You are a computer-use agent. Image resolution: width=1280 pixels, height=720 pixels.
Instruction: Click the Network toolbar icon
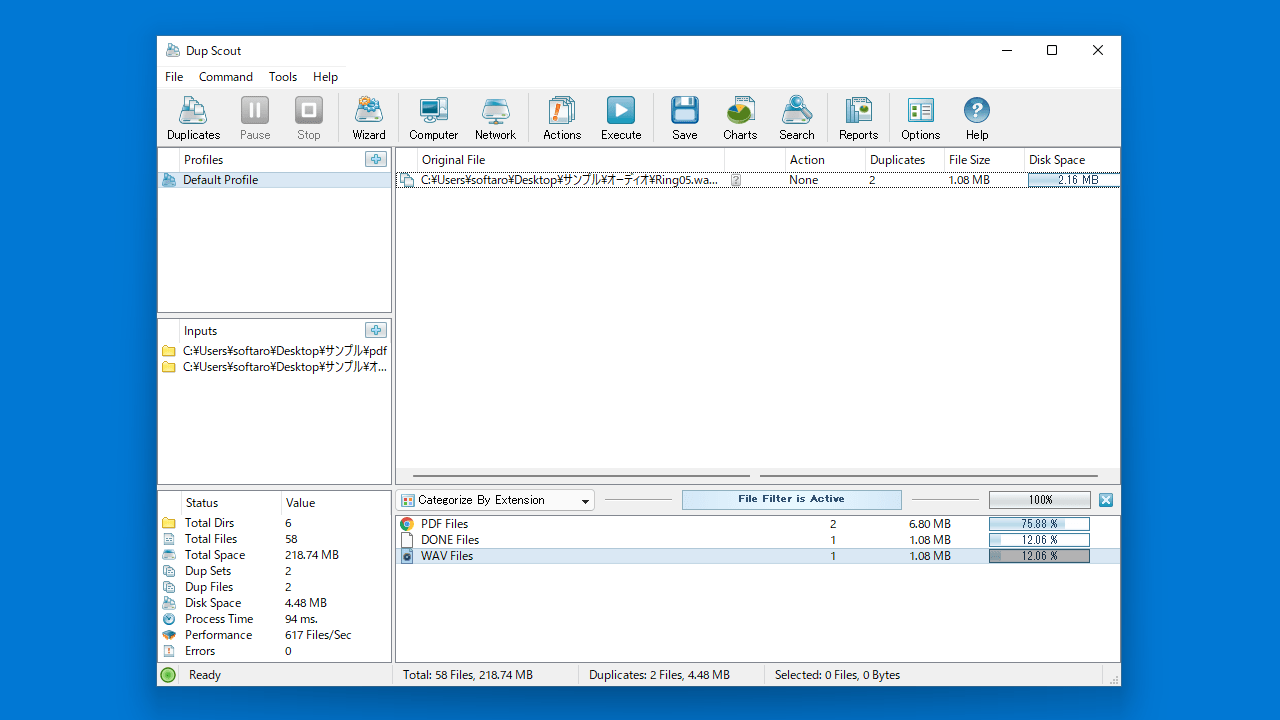[x=496, y=119]
